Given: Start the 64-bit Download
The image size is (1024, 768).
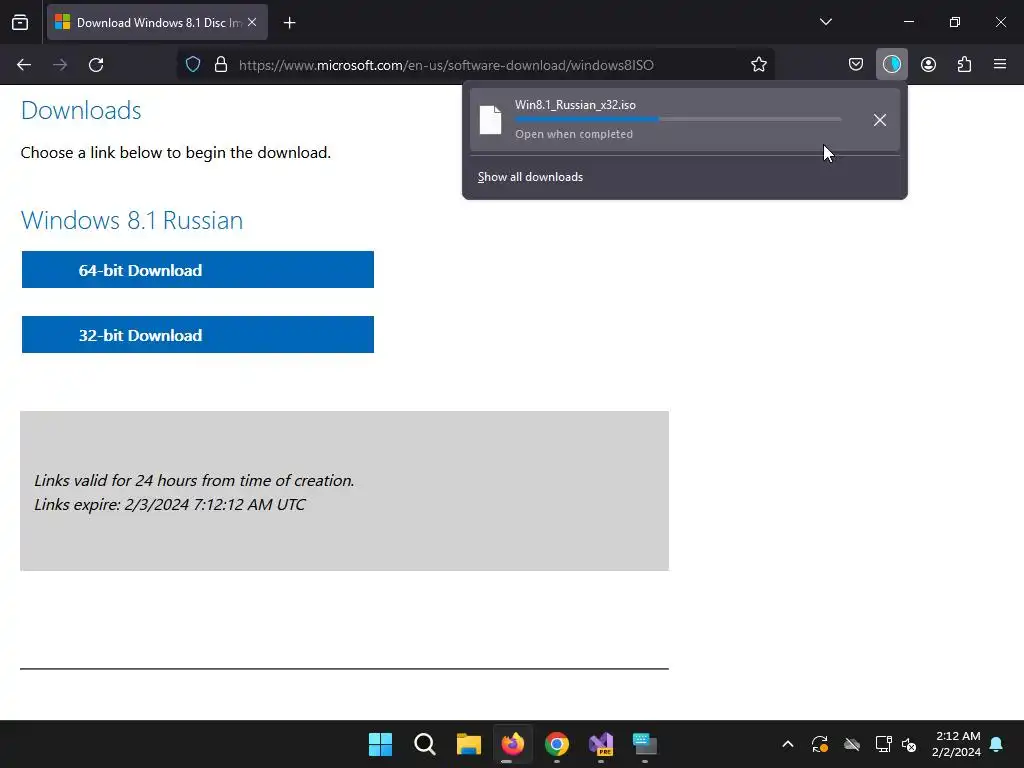Looking at the screenshot, I should tap(198, 270).
